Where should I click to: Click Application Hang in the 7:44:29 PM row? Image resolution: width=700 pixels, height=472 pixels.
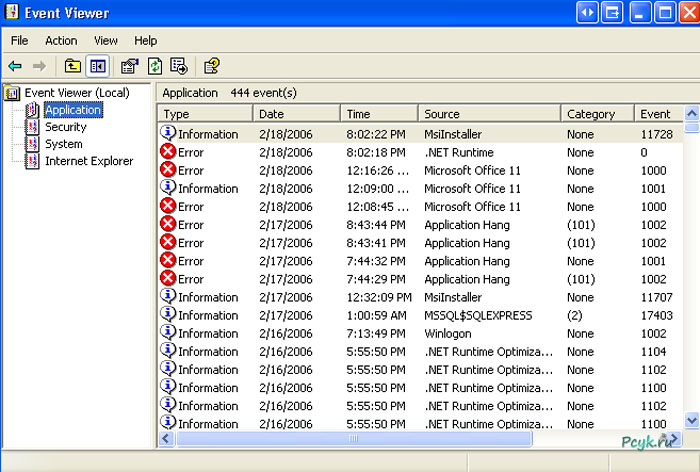(x=467, y=280)
